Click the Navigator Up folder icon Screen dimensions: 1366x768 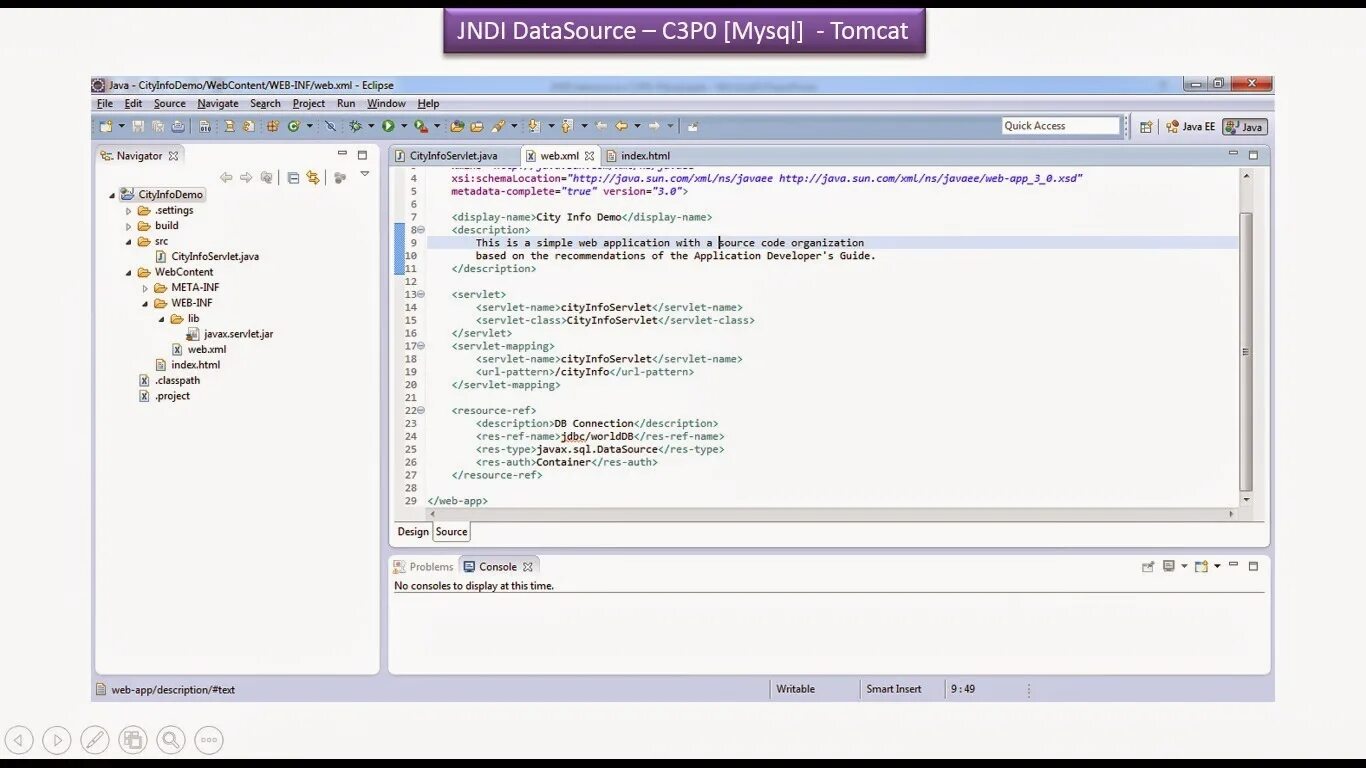[266, 177]
